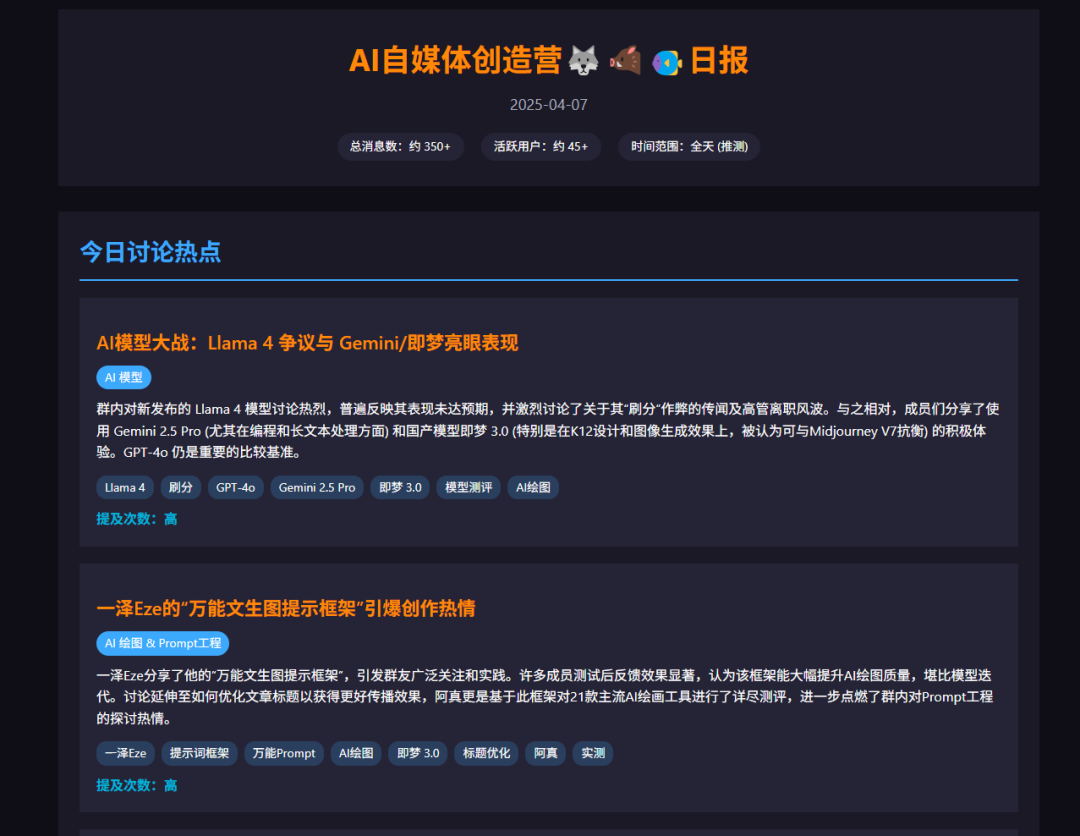
Task: Click the wolf emoji in the page title
Action: [583, 60]
